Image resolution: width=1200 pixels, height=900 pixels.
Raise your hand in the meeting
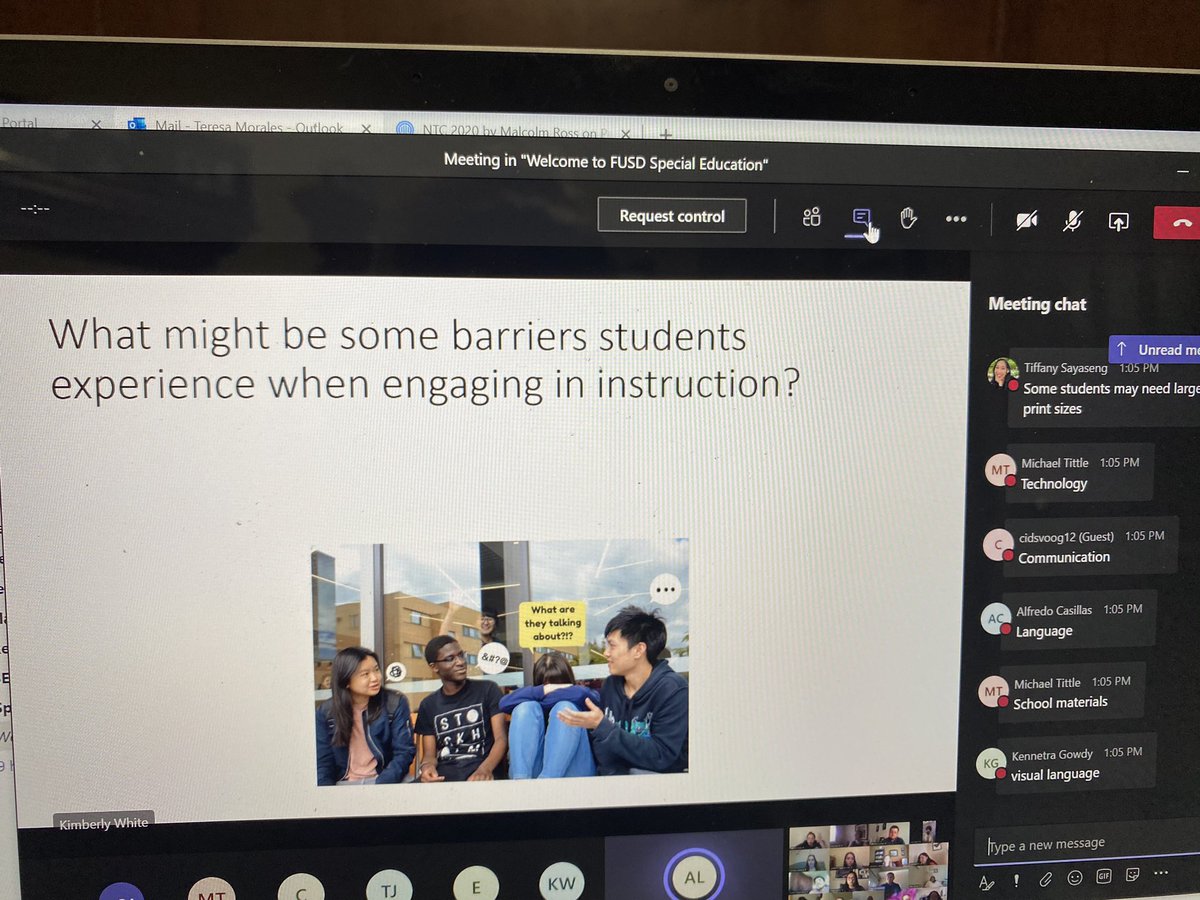tap(908, 216)
